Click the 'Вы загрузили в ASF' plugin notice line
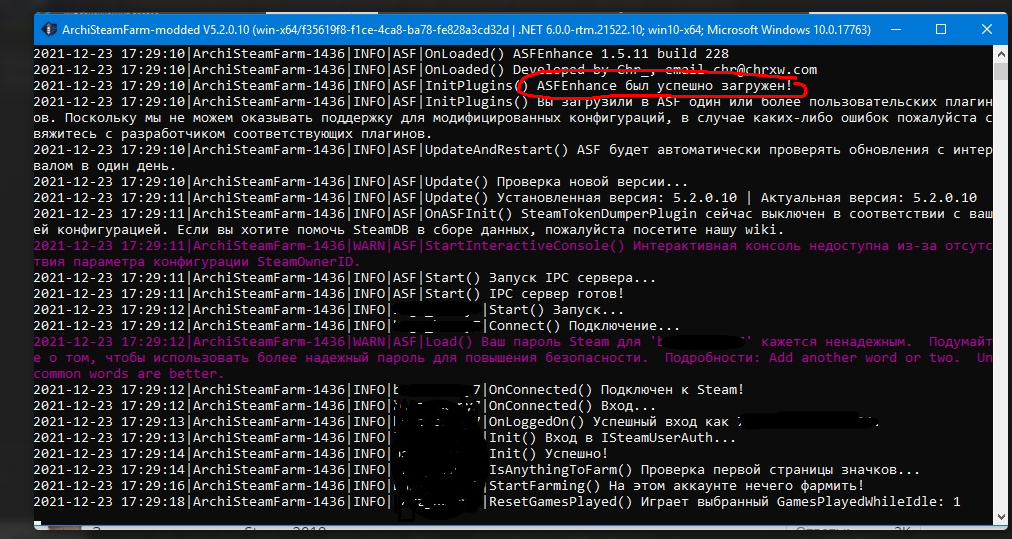 coord(513,102)
